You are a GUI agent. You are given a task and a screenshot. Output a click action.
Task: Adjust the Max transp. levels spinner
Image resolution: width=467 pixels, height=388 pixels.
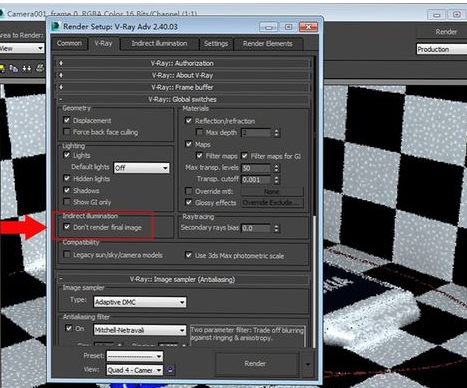[x=276, y=168]
